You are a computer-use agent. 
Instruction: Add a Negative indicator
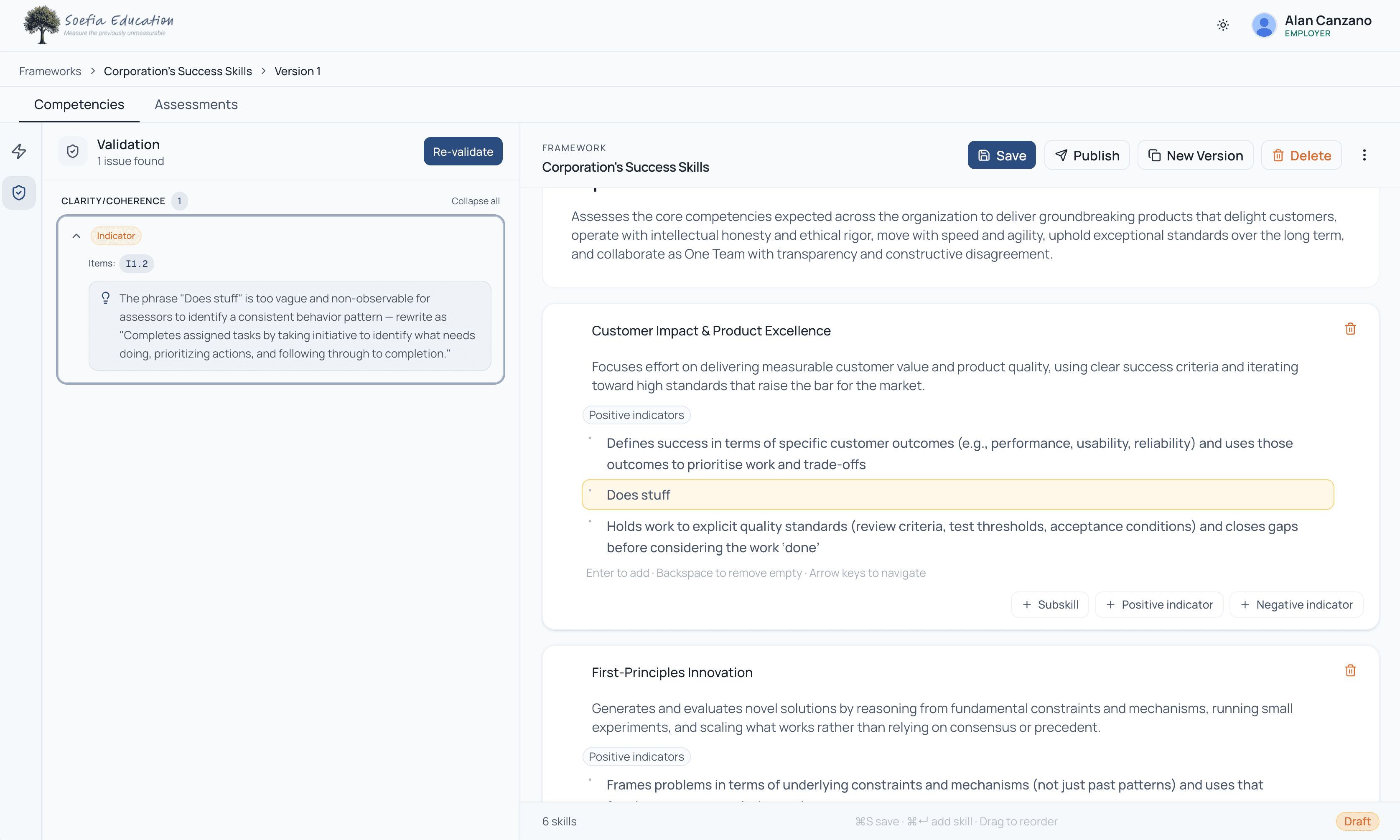click(x=1296, y=604)
